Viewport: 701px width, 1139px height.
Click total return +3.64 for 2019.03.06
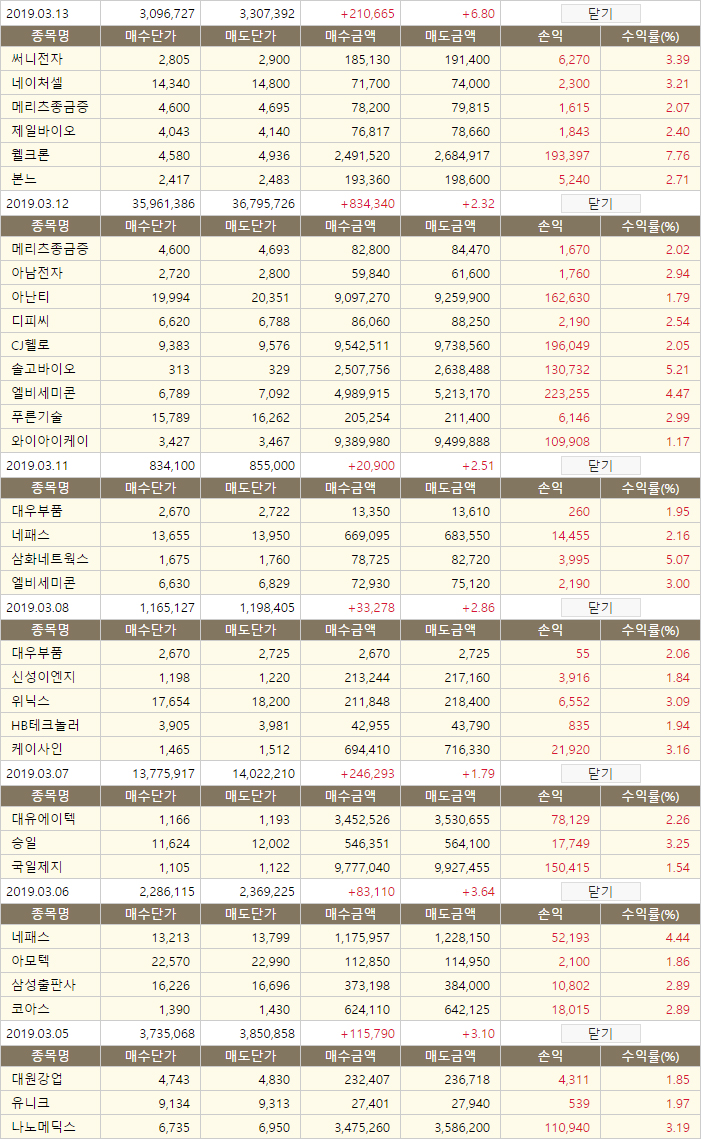[x=478, y=891]
